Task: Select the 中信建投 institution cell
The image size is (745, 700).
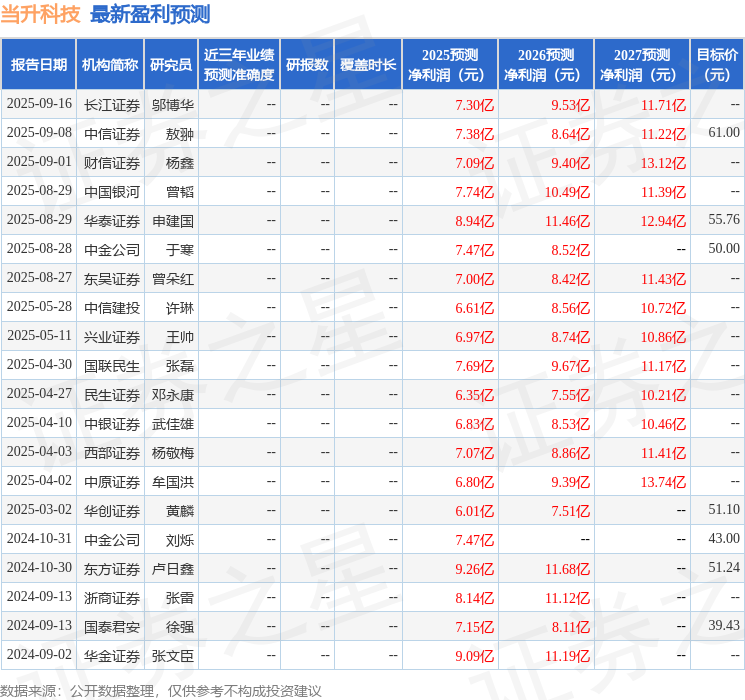Action: (x=112, y=308)
